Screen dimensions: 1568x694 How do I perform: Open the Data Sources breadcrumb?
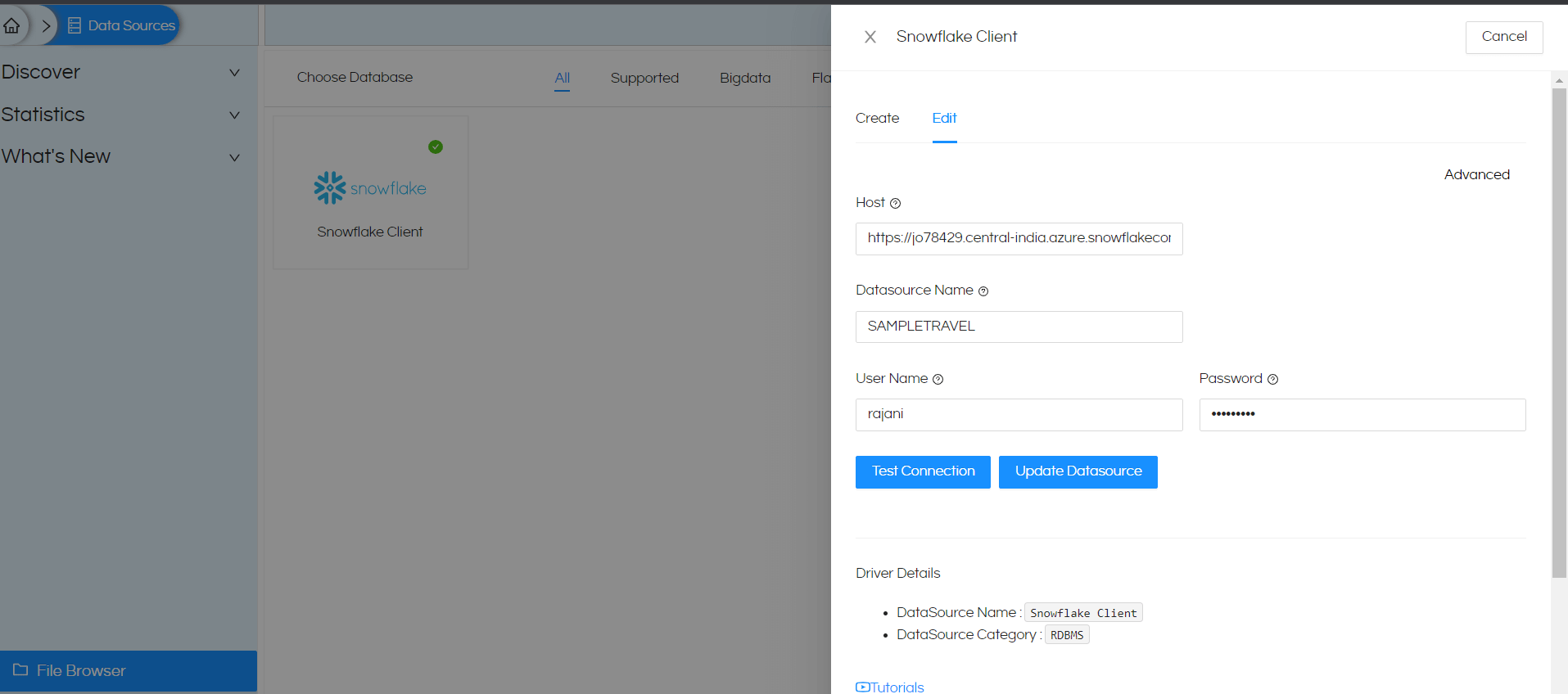point(121,25)
